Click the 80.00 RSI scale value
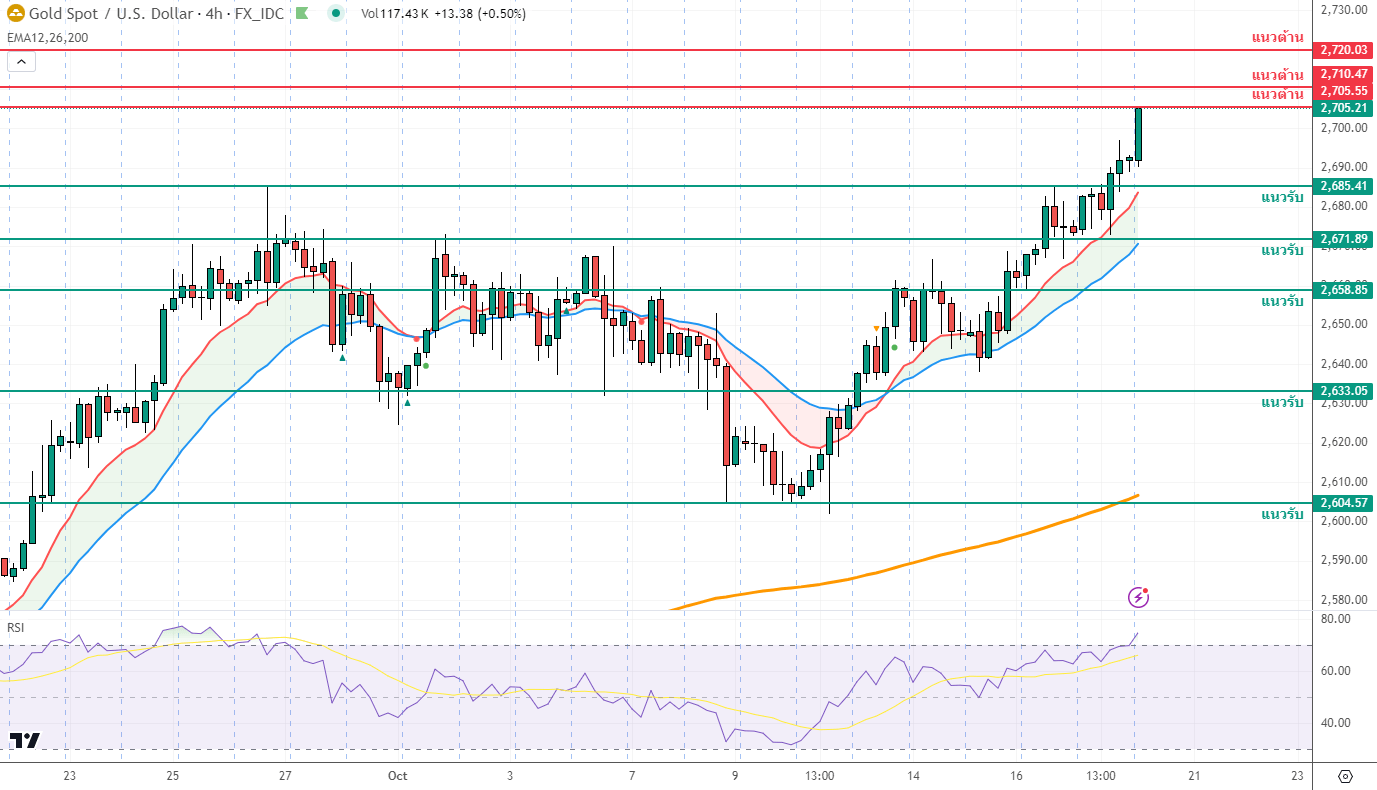Screen dimensions: 1377x790 pyautogui.click(x=1335, y=619)
